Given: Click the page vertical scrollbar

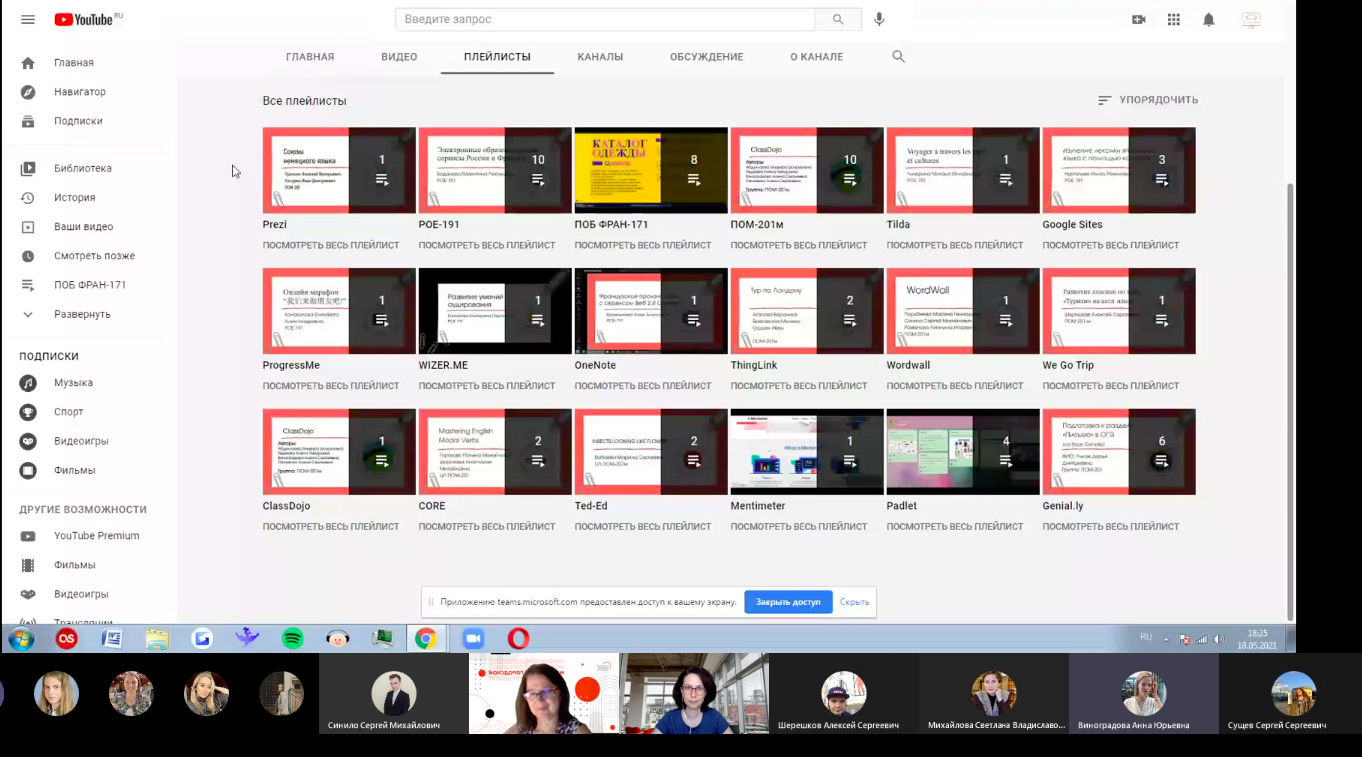Looking at the screenshot, I should tap(1289, 400).
